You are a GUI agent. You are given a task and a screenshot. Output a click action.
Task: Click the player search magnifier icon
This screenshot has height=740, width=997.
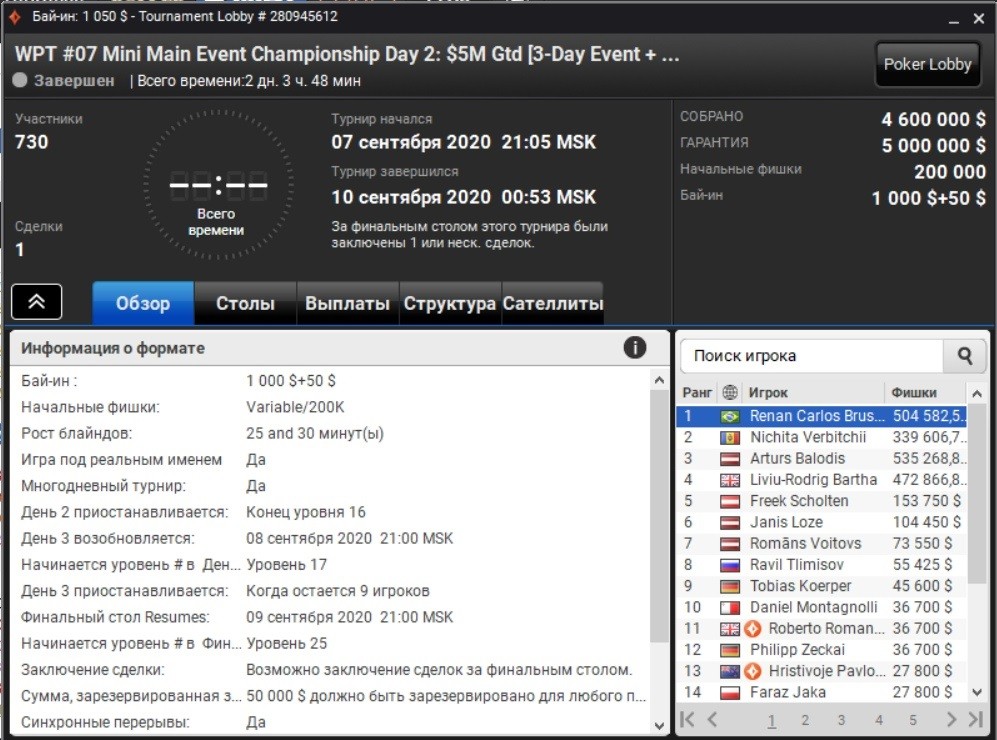tap(964, 355)
